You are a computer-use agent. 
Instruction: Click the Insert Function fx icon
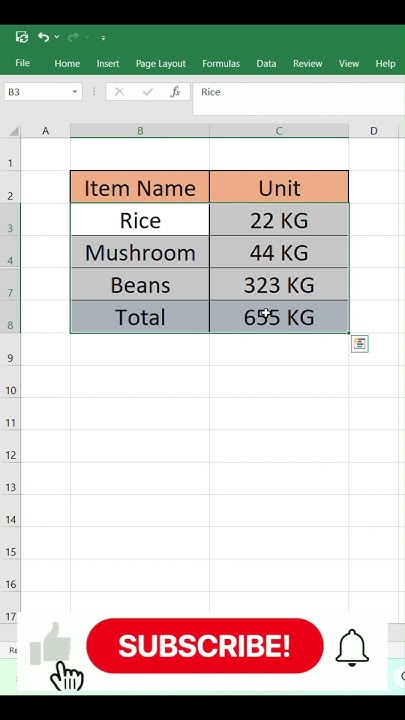(x=175, y=92)
